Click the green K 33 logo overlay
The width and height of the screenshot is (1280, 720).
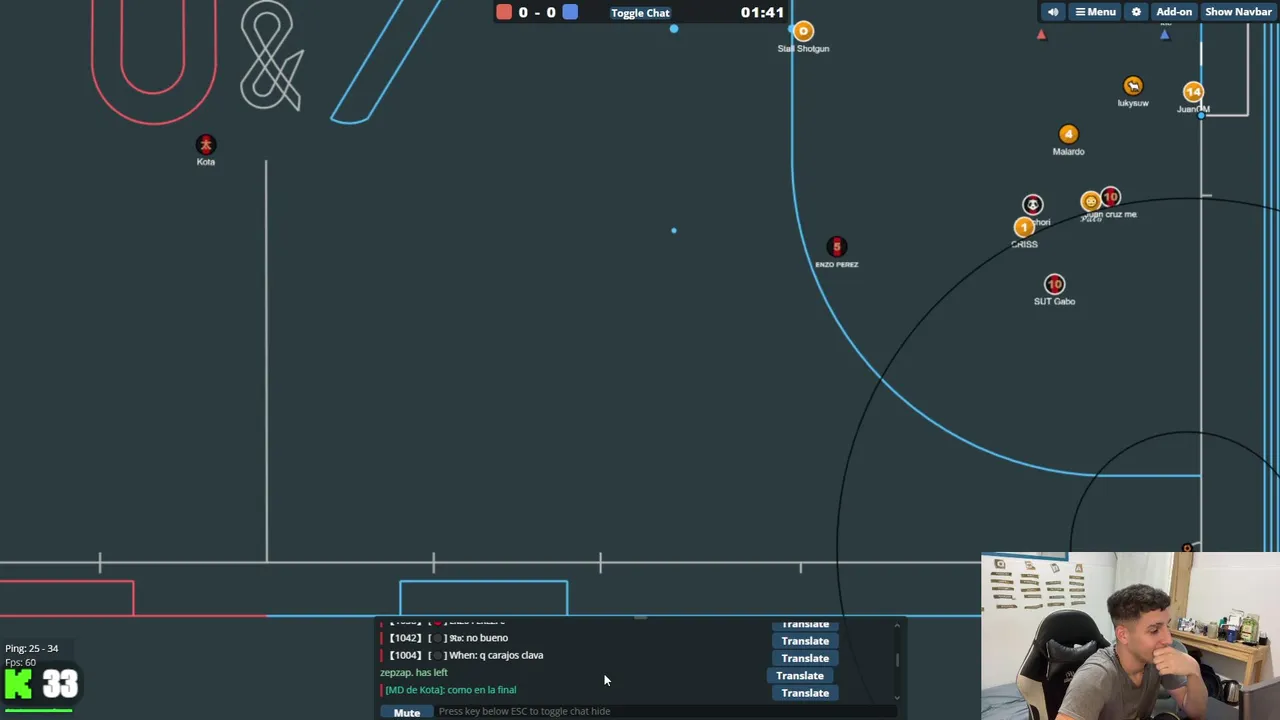(x=41, y=686)
